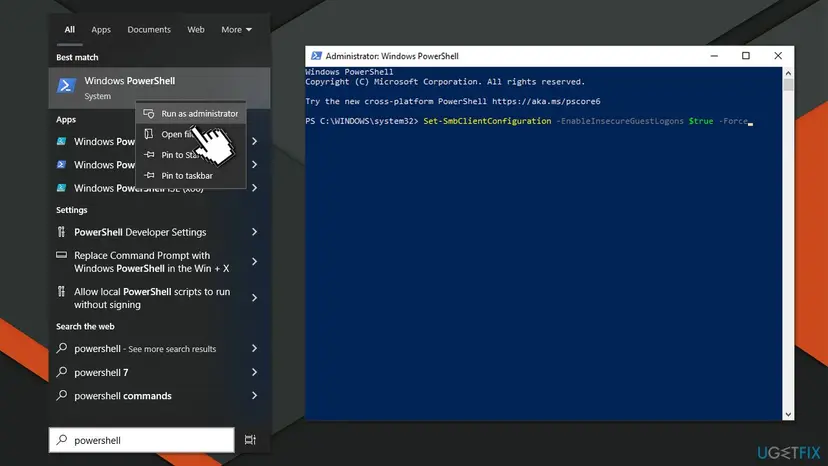Click the https://aka.ms/pscore6 URL in PowerShell
The width and height of the screenshot is (828, 466).
tap(546, 101)
